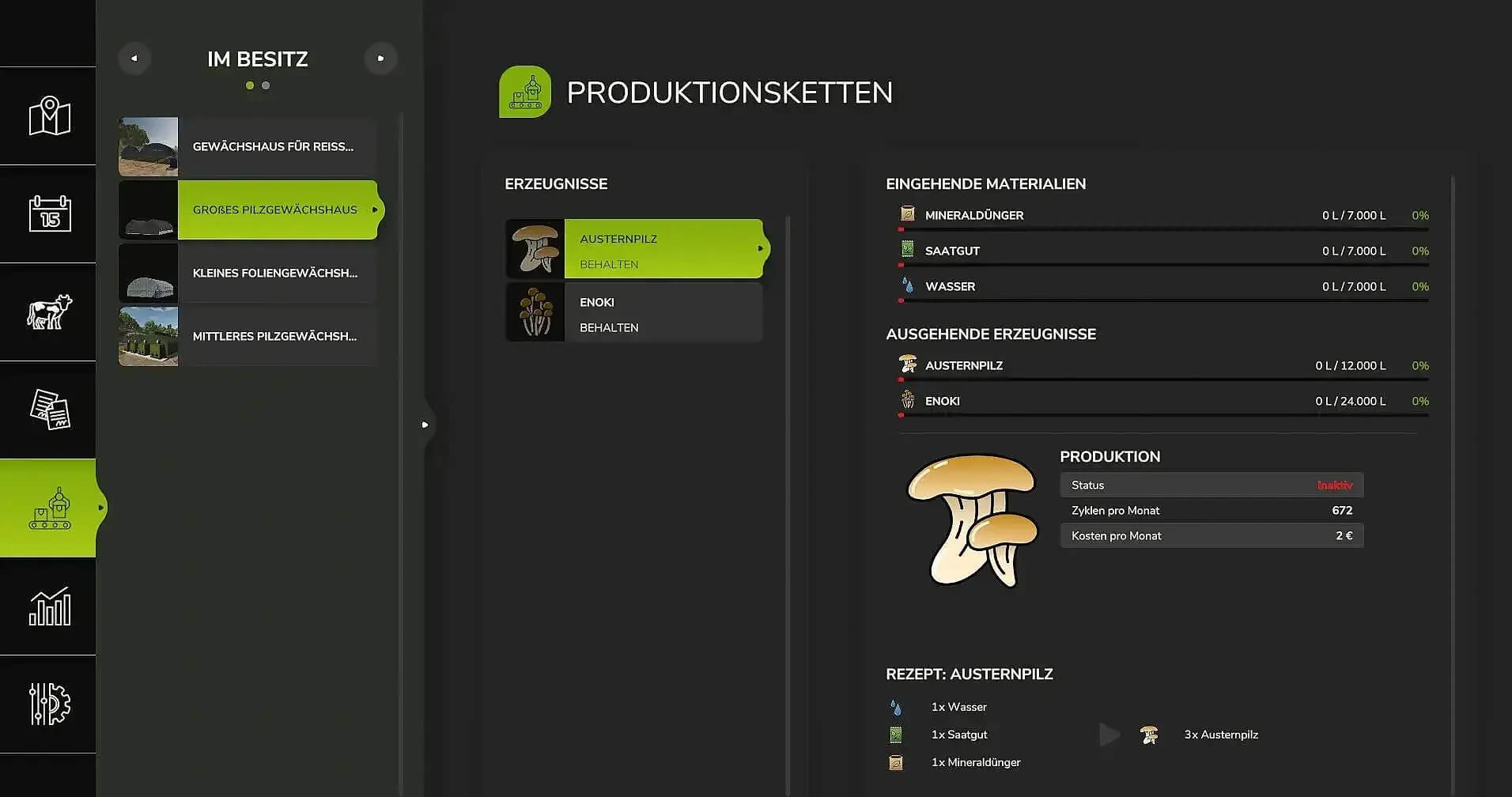
Task: Go to previous category with left arrow
Action: coord(134,59)
